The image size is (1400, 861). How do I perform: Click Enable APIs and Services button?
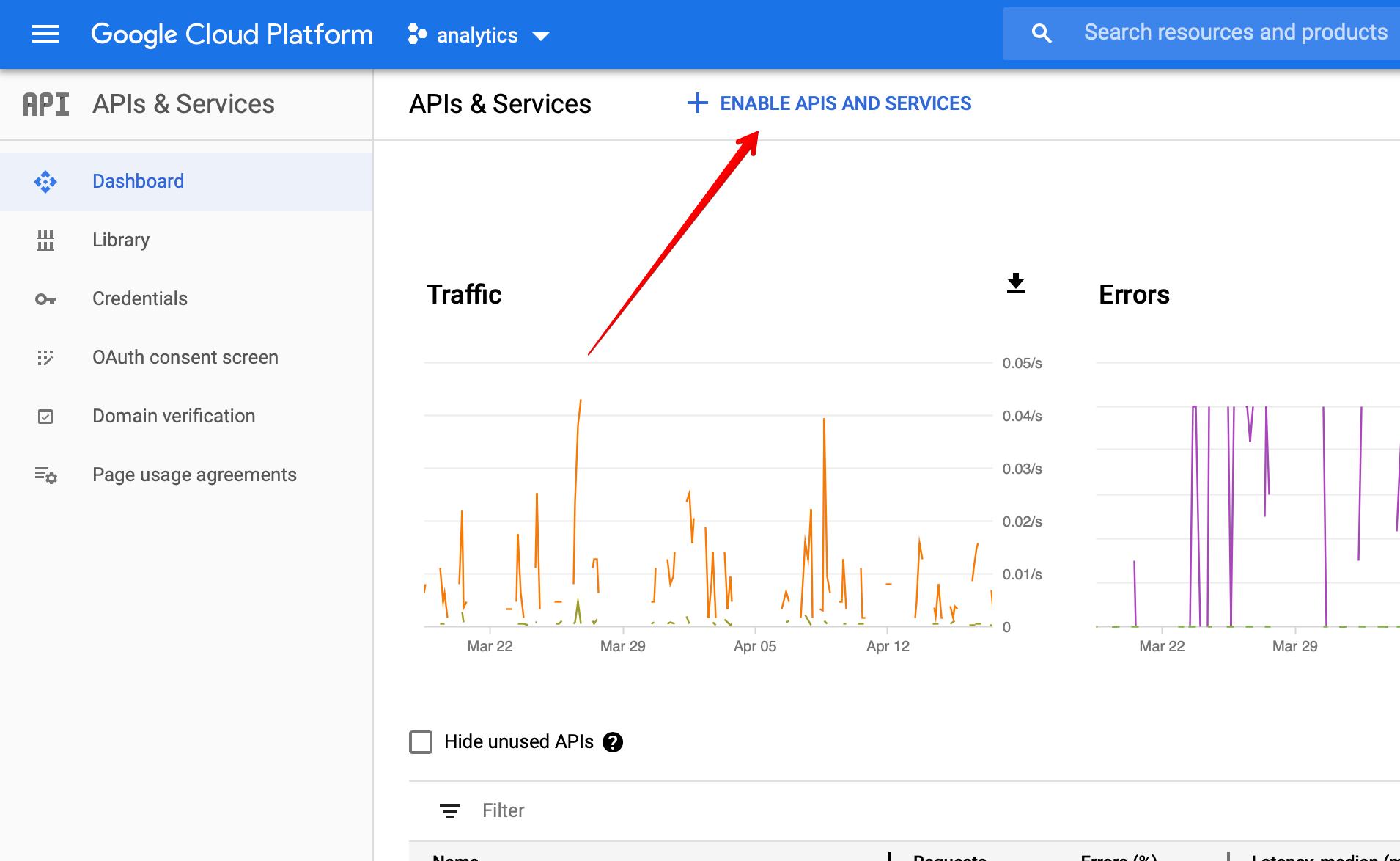829,103
